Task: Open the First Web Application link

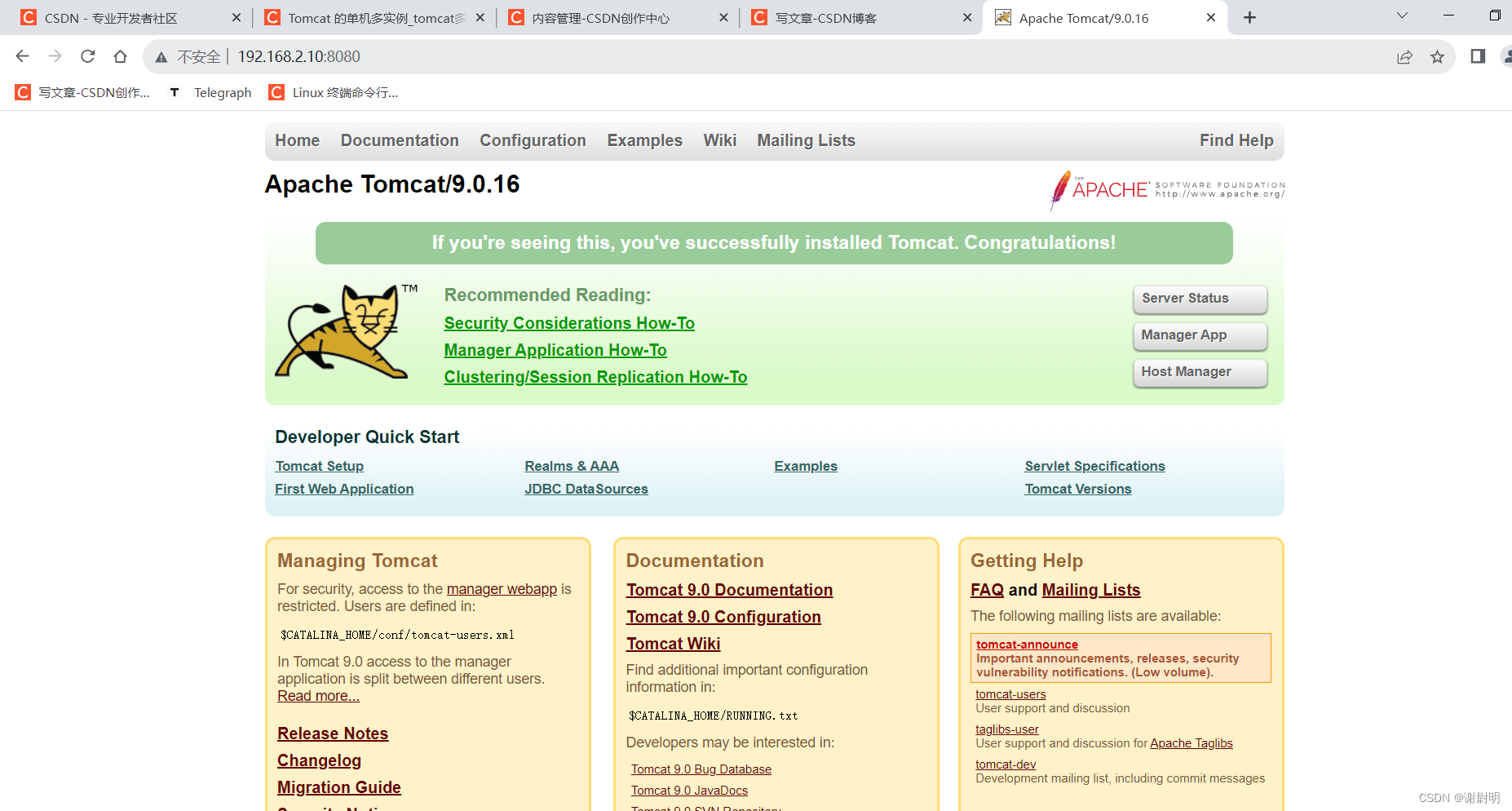Action: [344, 489]
